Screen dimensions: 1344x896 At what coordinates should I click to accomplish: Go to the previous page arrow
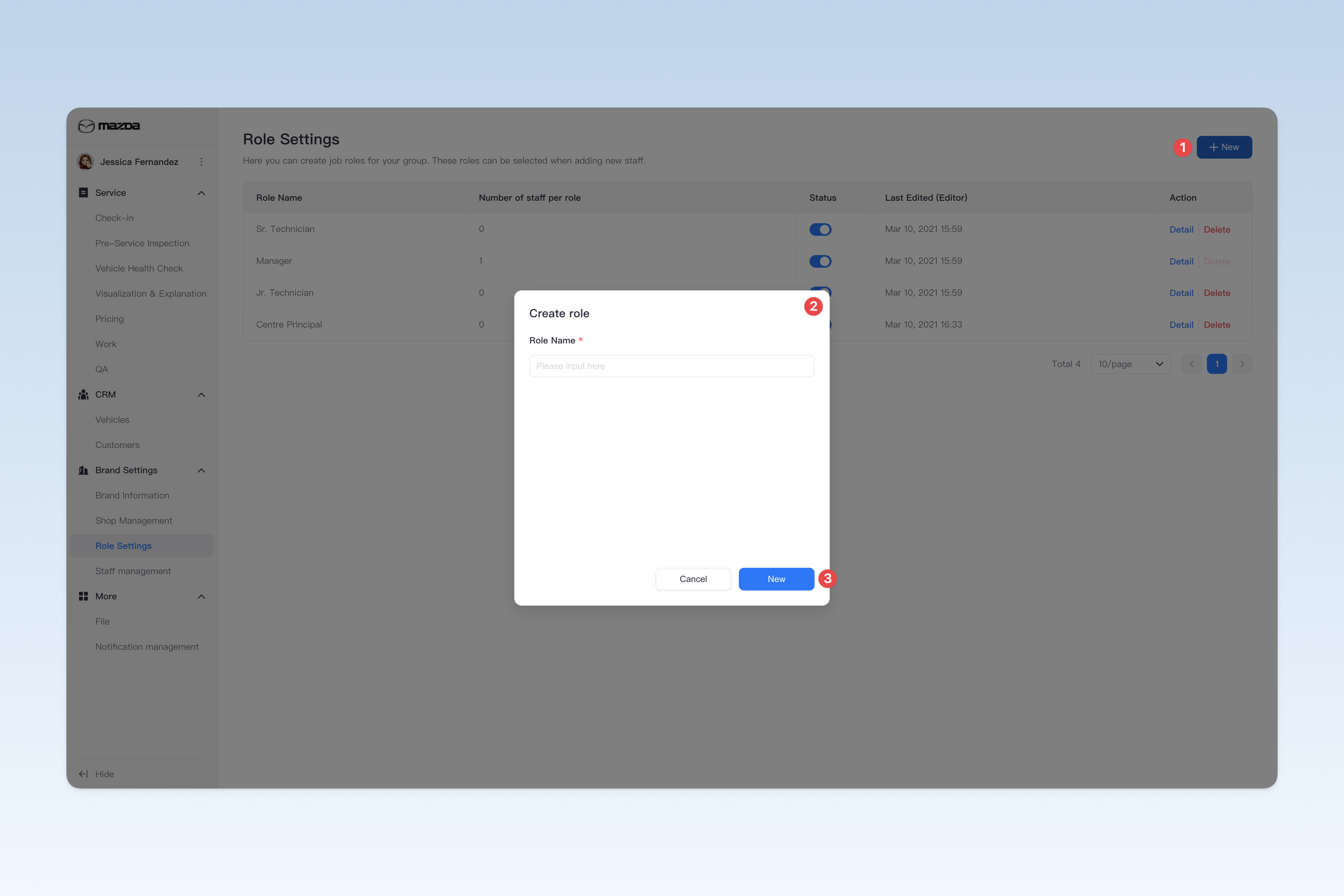click(x=1191, y=364)
